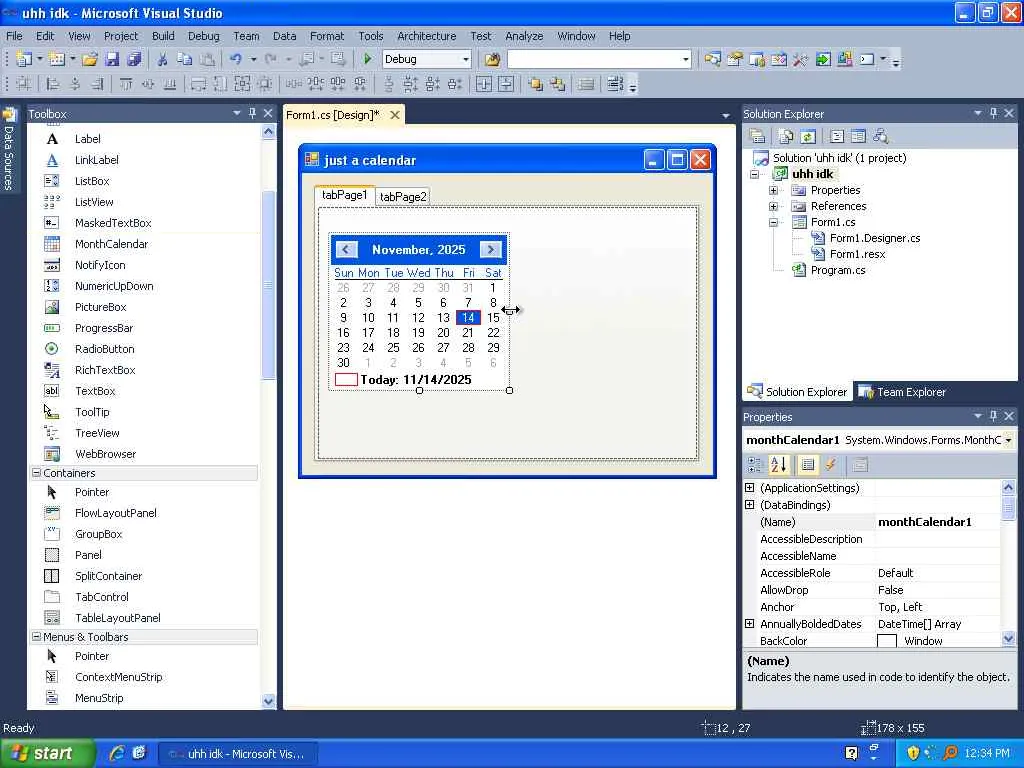
Task: Start debugging with the green play icon
Action: 367,59
